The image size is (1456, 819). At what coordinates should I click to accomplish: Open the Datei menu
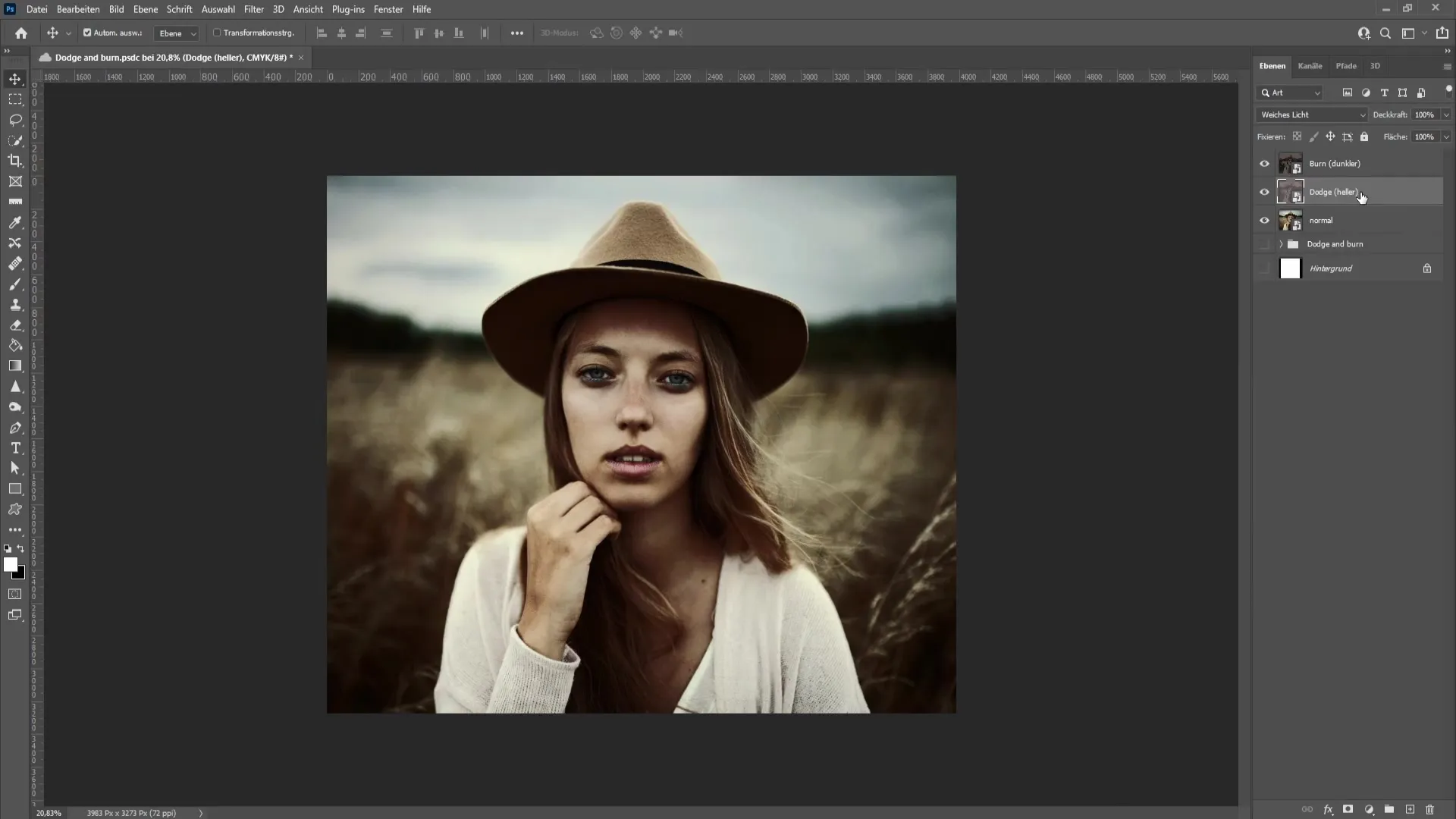pos(36,9)
